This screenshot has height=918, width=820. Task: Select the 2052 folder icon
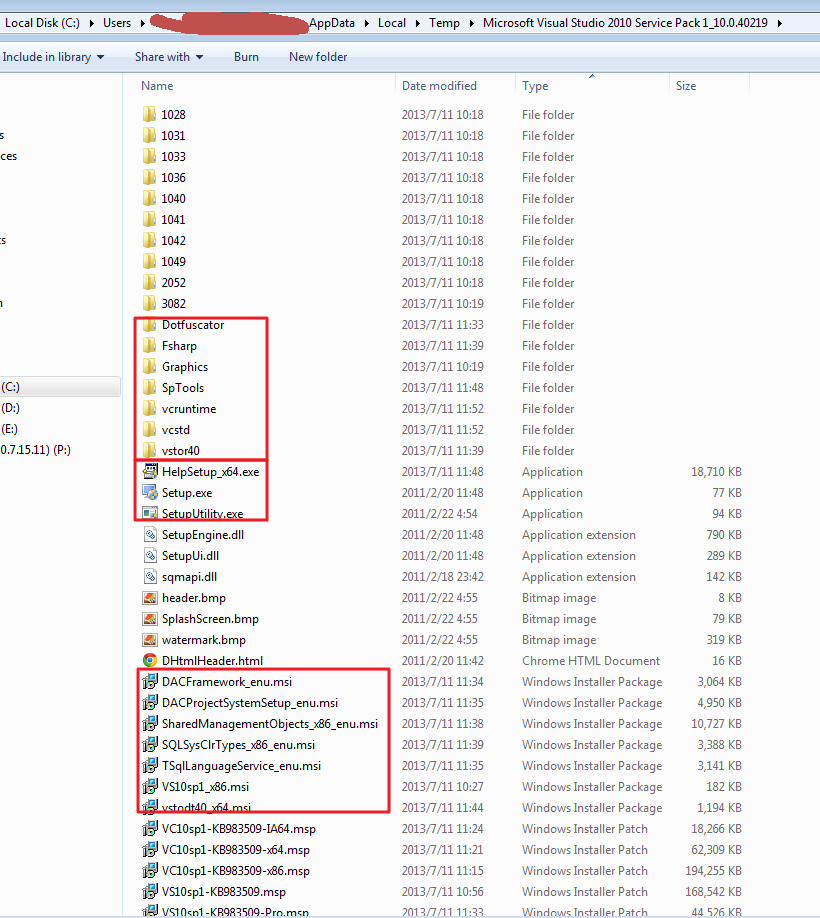coord(149,282)
